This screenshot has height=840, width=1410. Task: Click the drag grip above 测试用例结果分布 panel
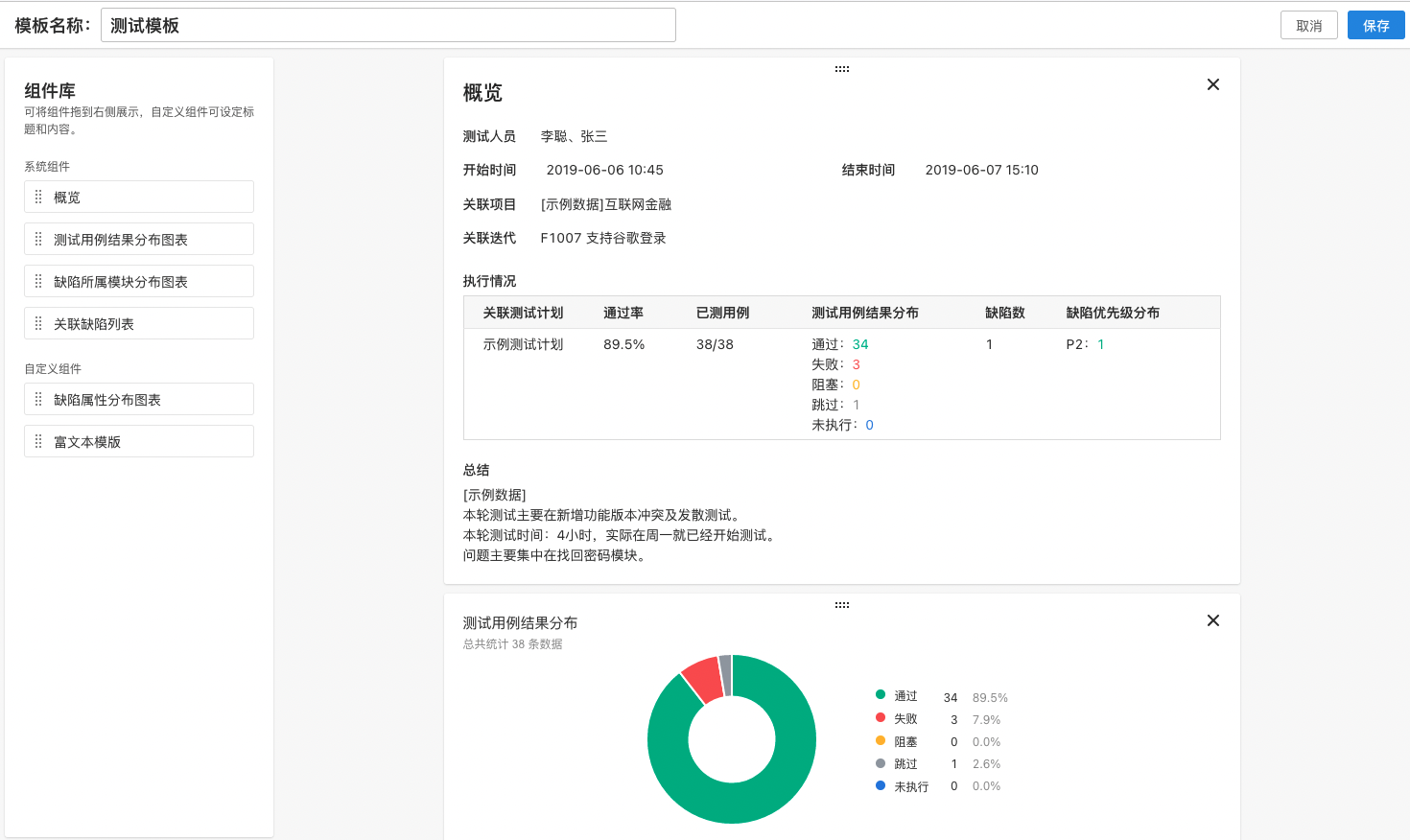(841, 604)
